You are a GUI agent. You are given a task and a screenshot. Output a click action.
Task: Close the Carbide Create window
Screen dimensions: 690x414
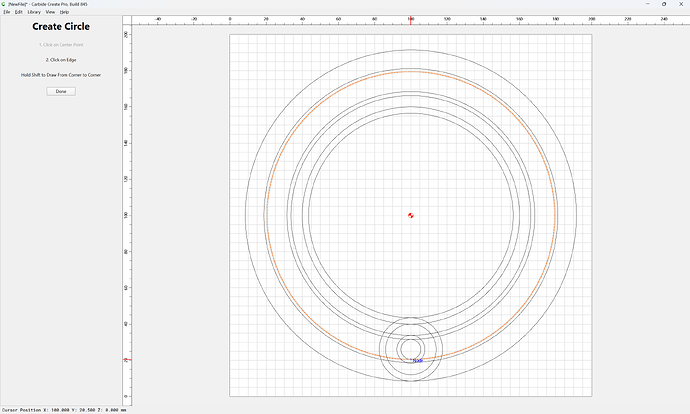pyautogui.click(x=681, y=4)
